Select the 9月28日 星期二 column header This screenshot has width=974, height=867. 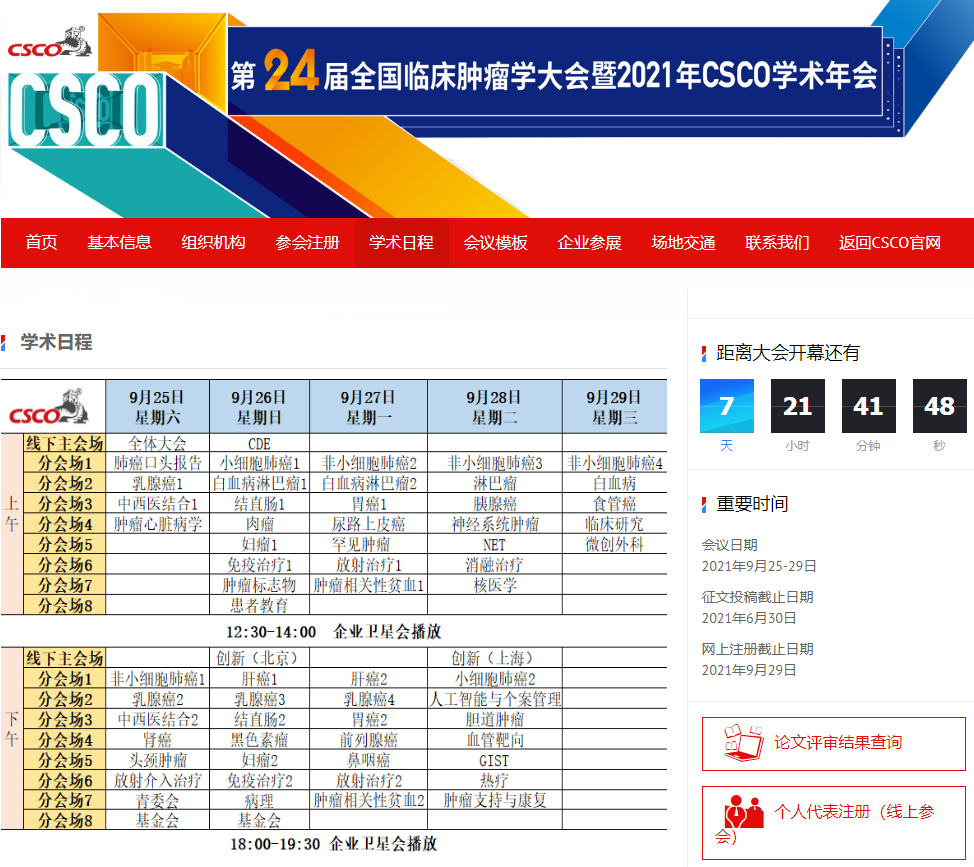click(494, 407)
